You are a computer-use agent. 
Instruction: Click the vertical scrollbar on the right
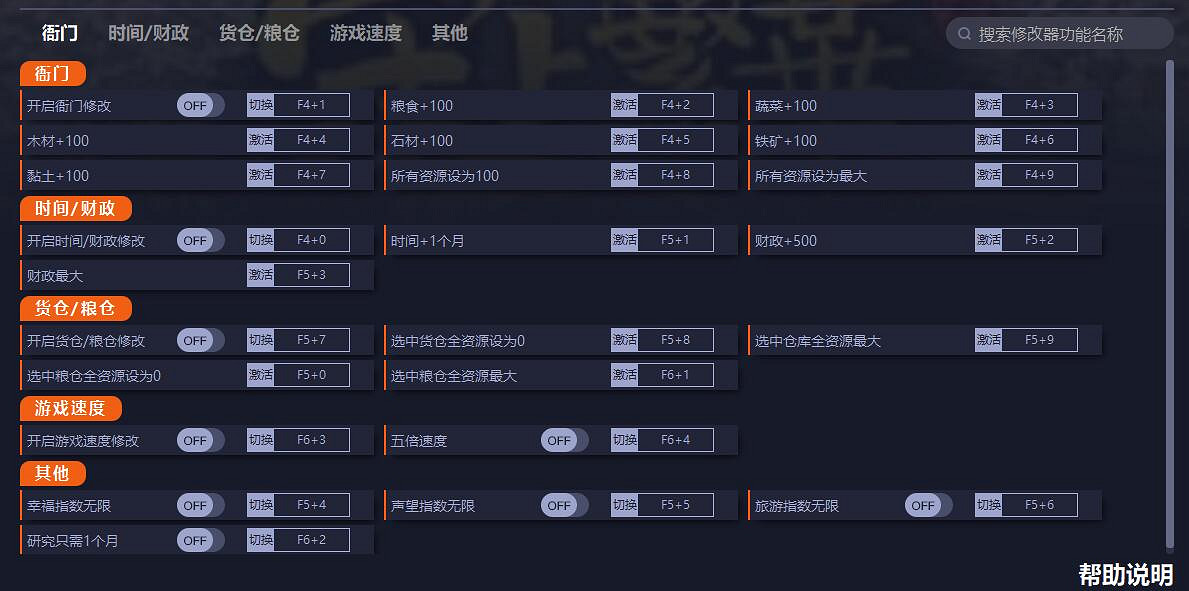(x=1170, y=300)
